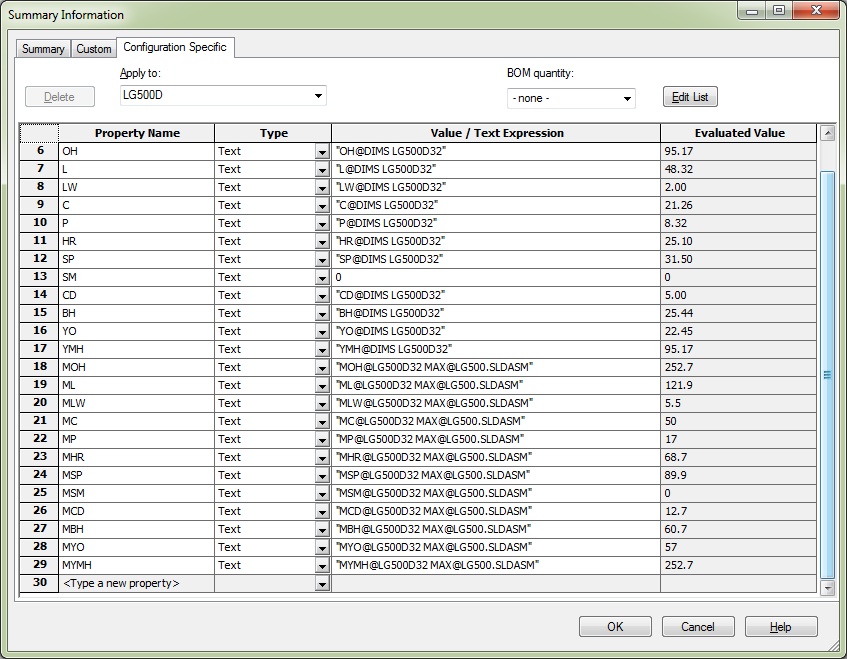
Task: Click the Value / Text Expression column header
Action: (x=496, y=133)
